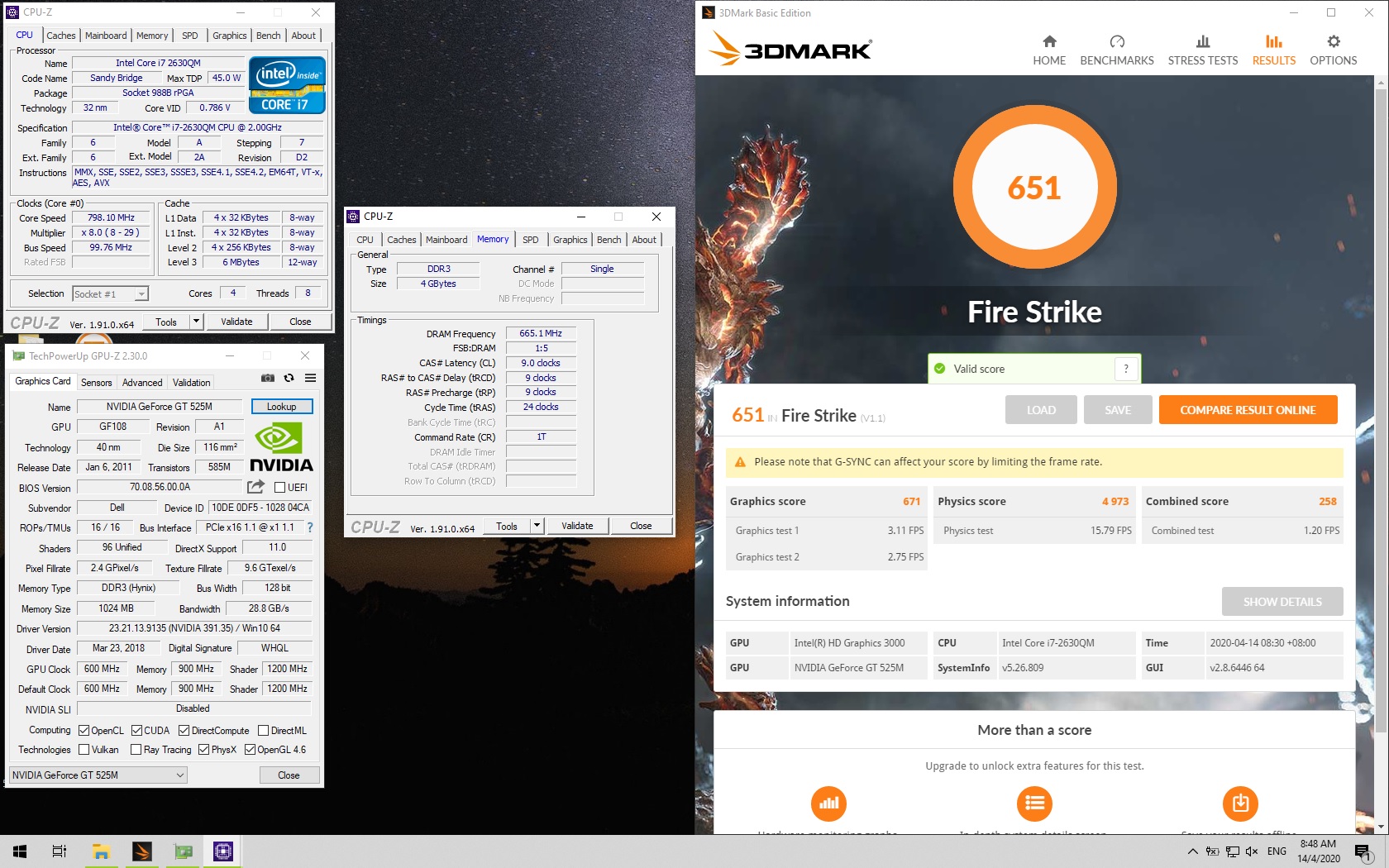Click Validate in CPU-Z Memory window

pyautogui.click(x=577, y=526)
